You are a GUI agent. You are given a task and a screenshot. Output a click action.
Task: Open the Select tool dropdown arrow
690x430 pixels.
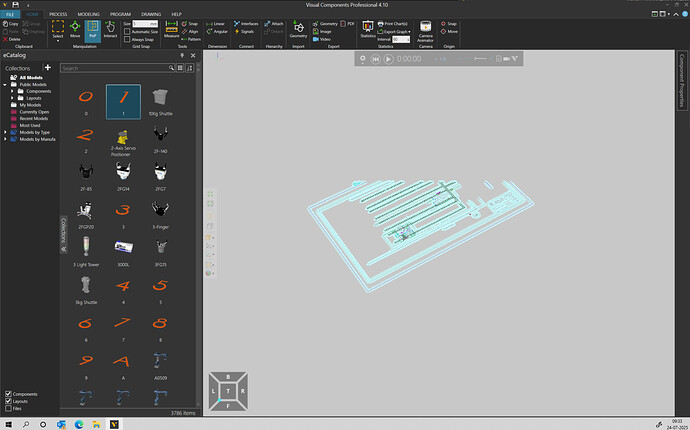pos(58,41)
